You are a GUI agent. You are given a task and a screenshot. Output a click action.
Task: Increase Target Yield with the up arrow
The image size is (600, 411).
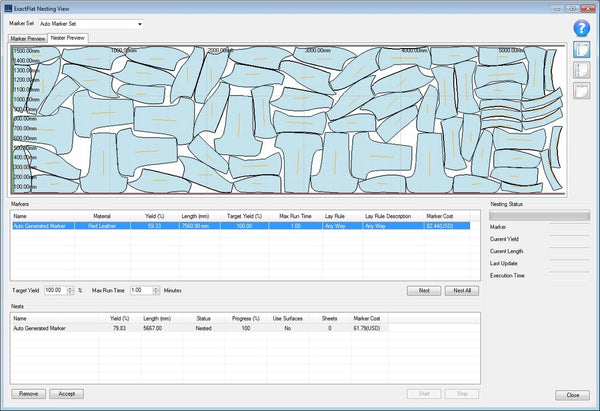[x=70, y=287]
